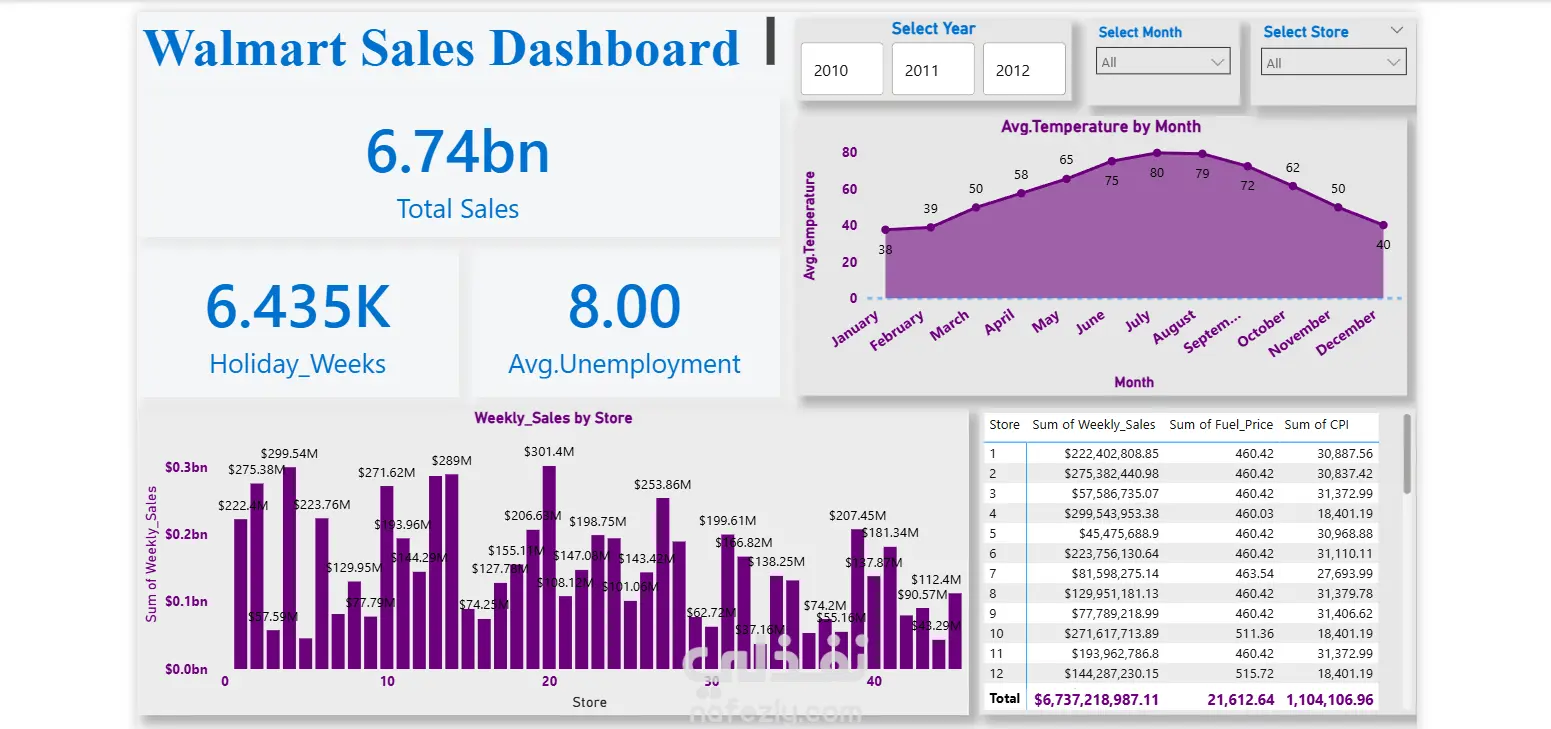Expand the chevron beside the Select Store title

[x=1397, y=31]
